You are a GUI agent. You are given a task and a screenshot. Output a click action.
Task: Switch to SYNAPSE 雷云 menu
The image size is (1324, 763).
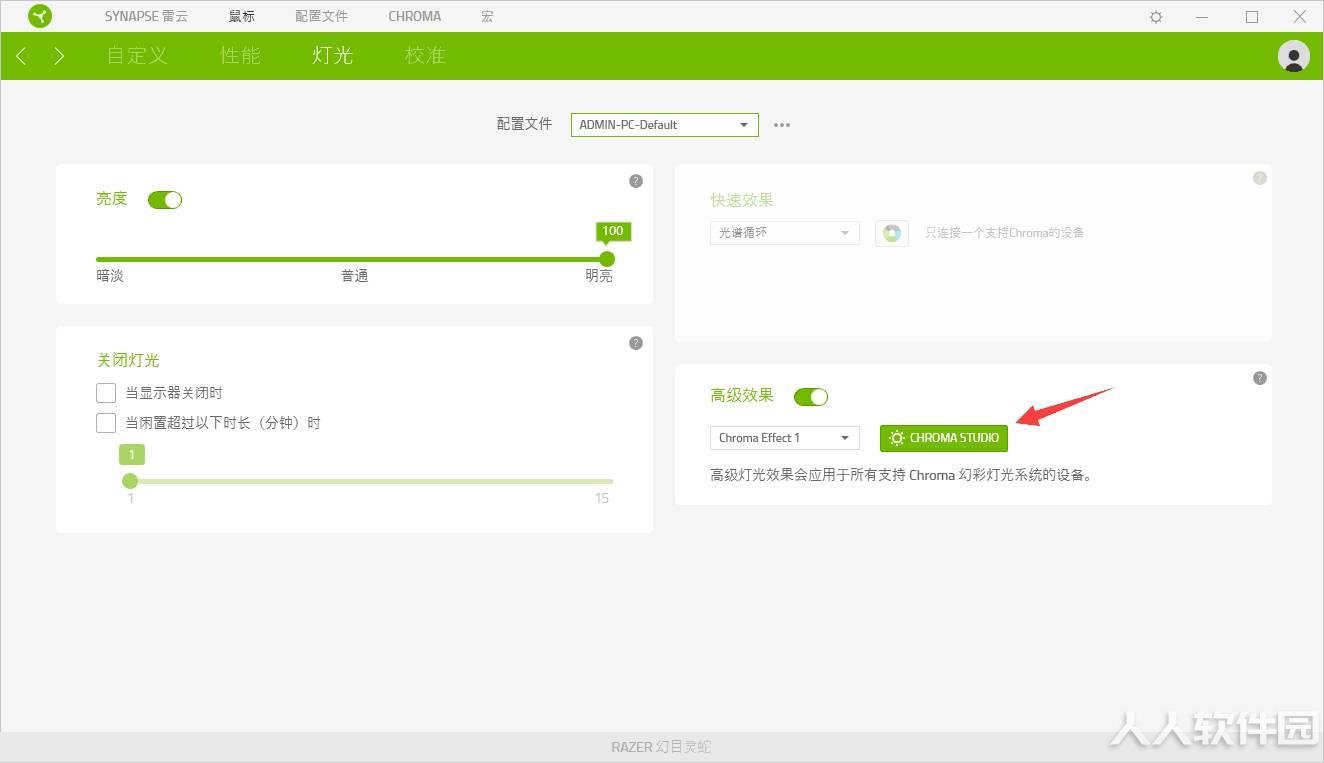146,17
